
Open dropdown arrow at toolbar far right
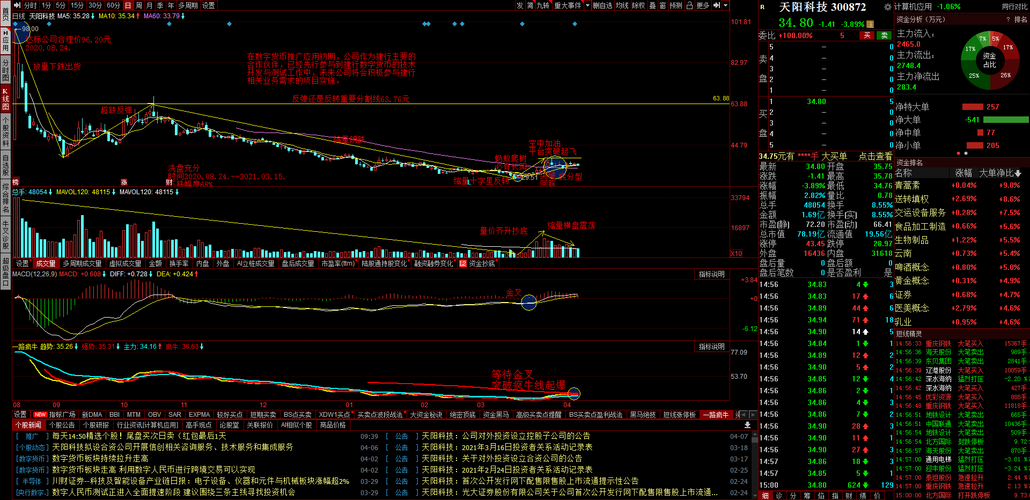[x=725, y=5]
